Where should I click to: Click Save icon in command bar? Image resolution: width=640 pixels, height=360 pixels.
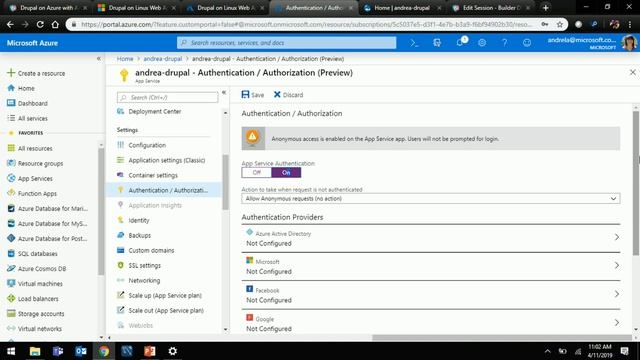coord(245,95)
